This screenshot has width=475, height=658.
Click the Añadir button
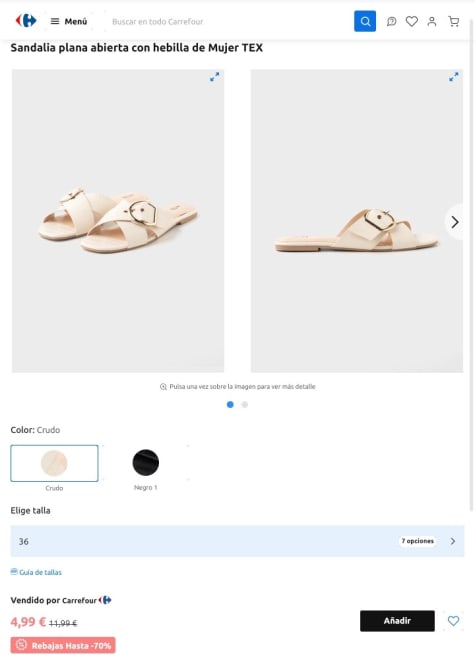pyautogui.click(x=397, y=621)
